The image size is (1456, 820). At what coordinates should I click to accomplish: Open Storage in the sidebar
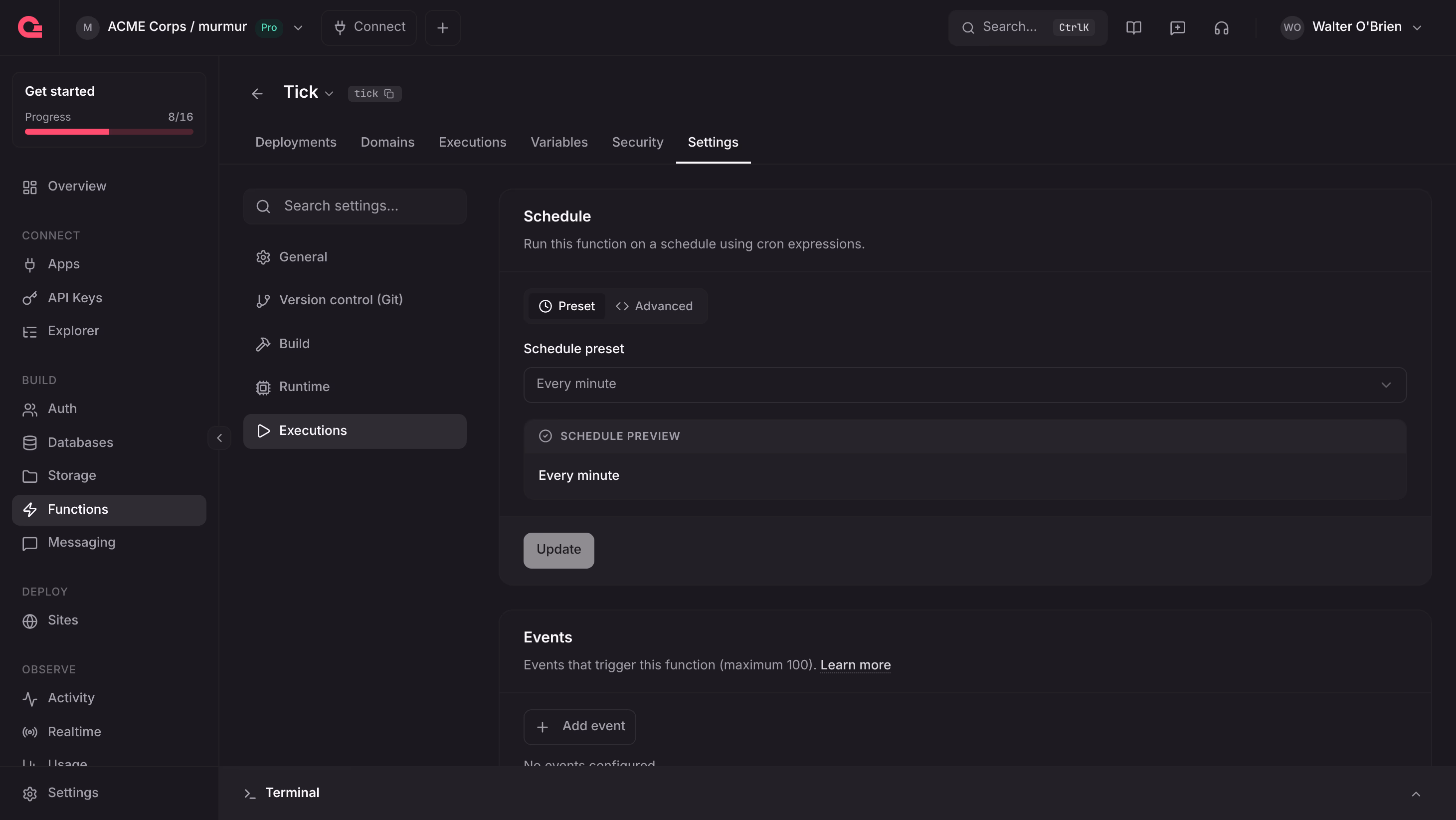[109, 476]
